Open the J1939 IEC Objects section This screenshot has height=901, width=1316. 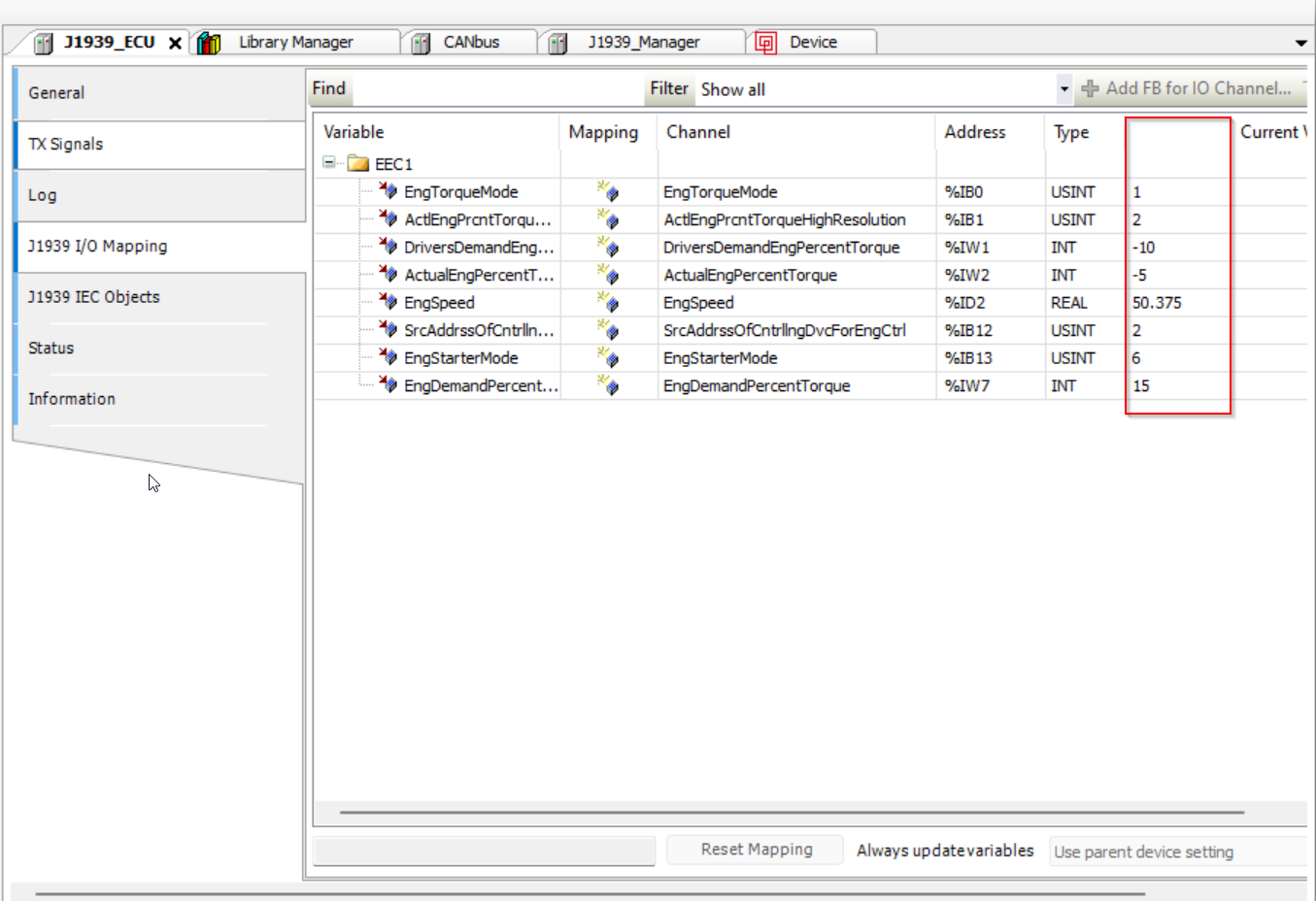(94, 297)
